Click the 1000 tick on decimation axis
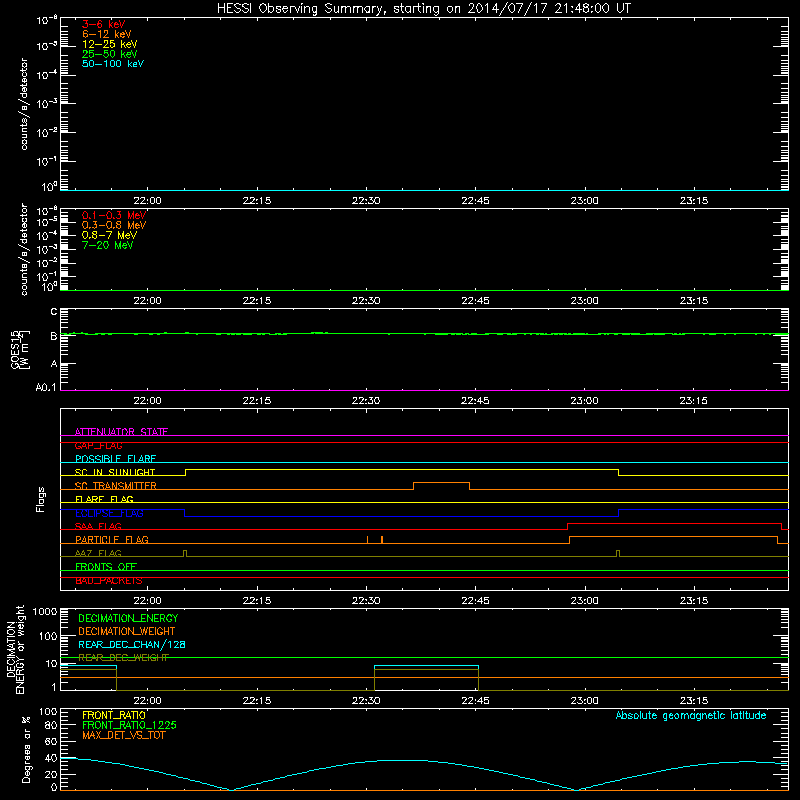 (x=45, y=612)
